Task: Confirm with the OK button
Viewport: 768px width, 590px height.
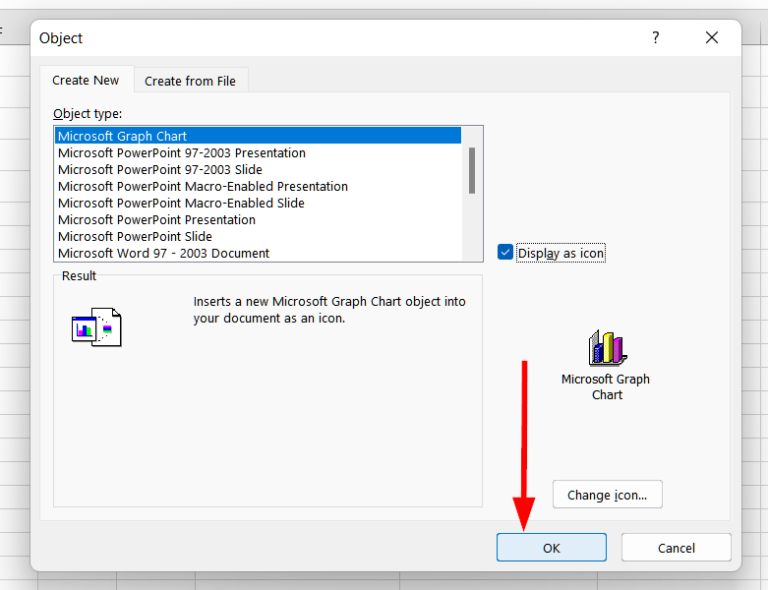Action: click(552, 547)
